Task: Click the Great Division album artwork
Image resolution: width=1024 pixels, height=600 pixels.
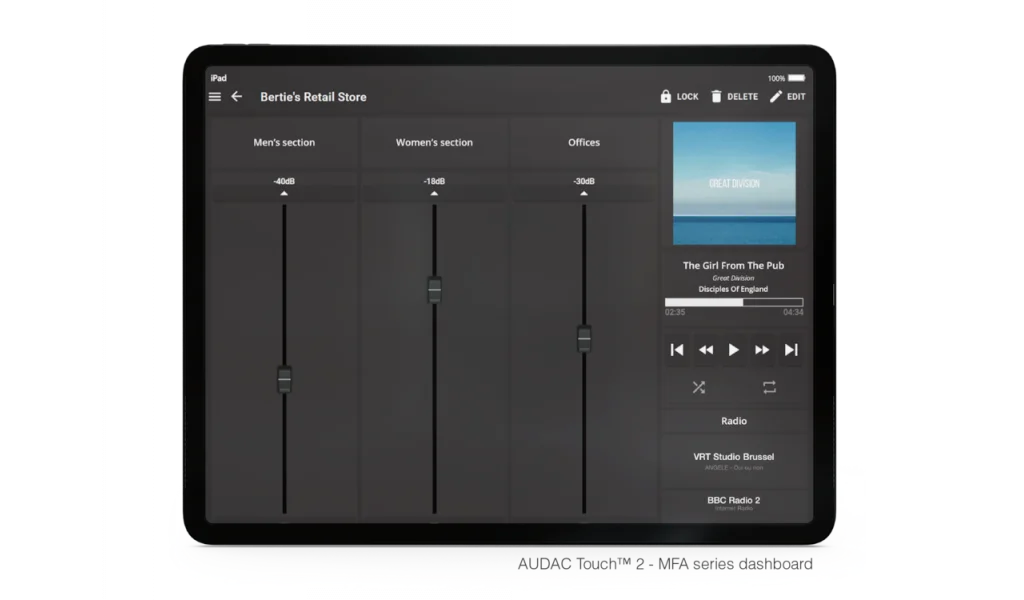Action: [734, 183]
